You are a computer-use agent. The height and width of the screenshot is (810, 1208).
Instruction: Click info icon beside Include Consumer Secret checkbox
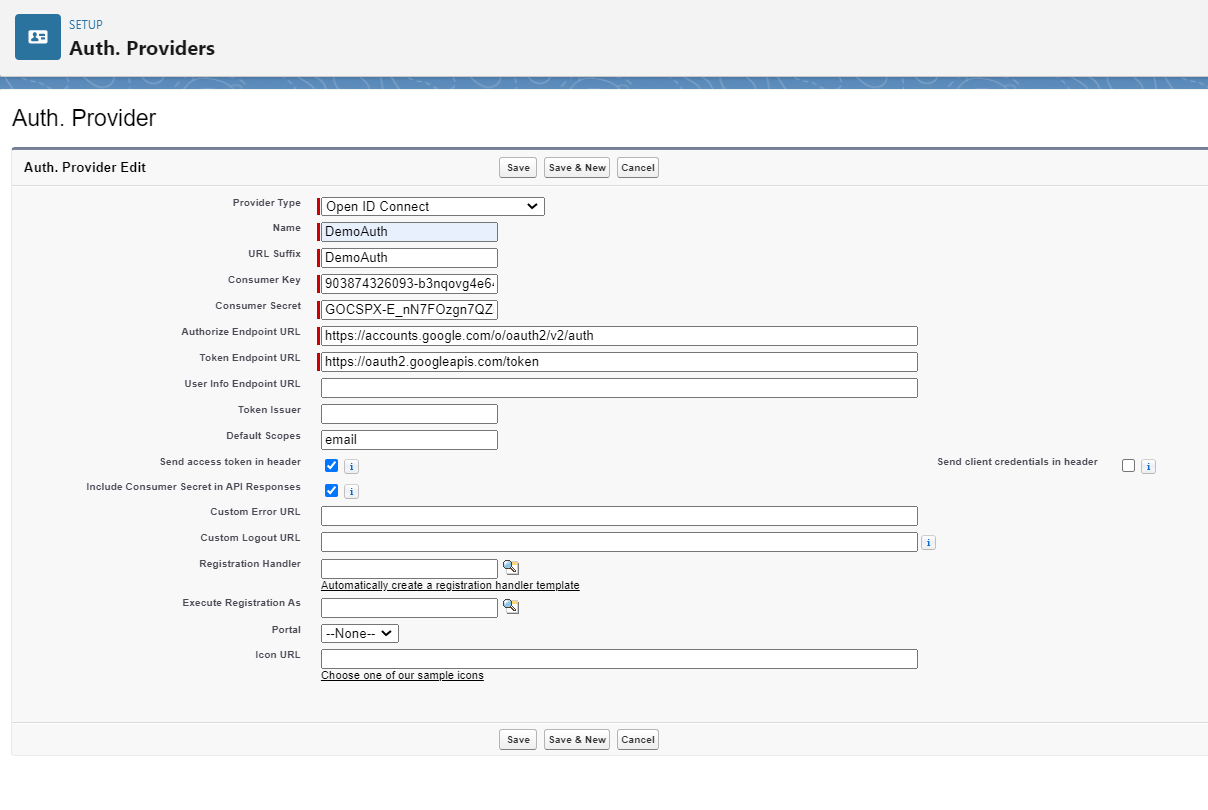351,492
